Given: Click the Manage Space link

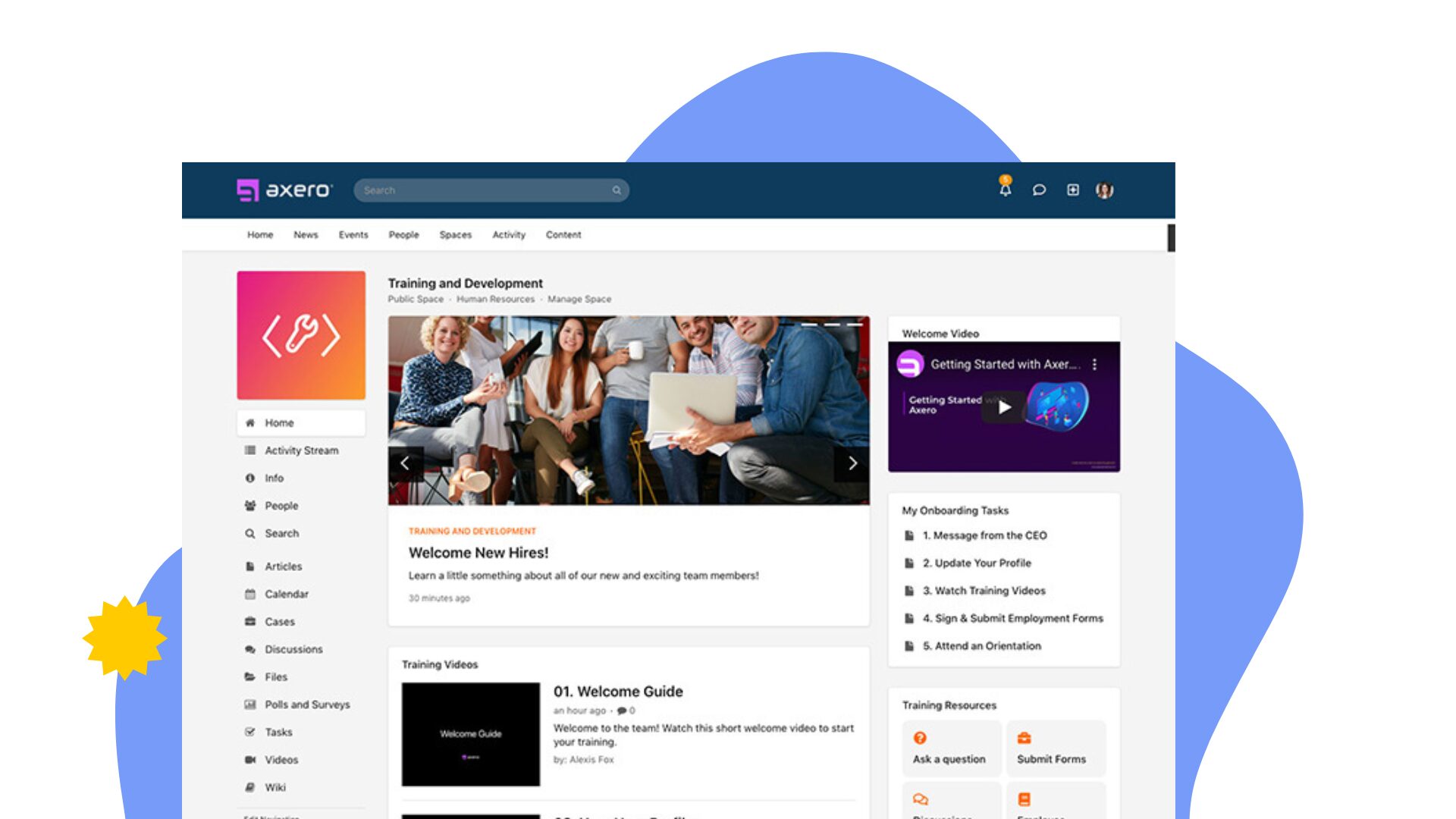Looking at the screenshot, I should (580, 299).
